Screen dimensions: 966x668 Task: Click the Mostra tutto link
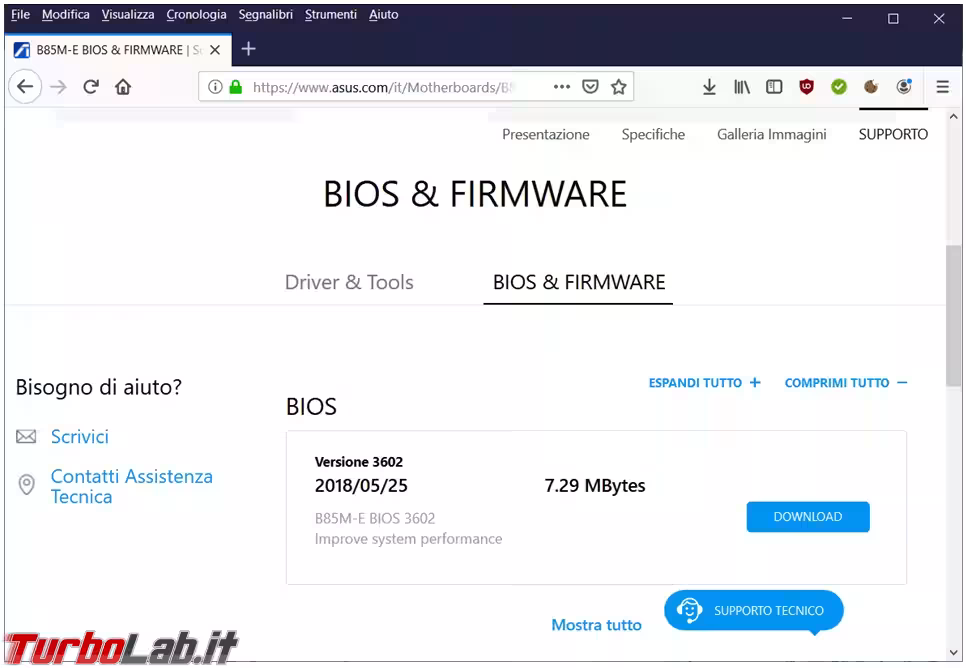596,625
